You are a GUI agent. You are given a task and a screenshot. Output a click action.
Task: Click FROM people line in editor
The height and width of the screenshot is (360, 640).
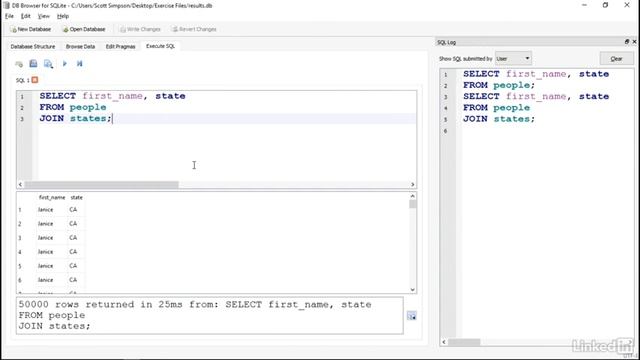[73, 107]
